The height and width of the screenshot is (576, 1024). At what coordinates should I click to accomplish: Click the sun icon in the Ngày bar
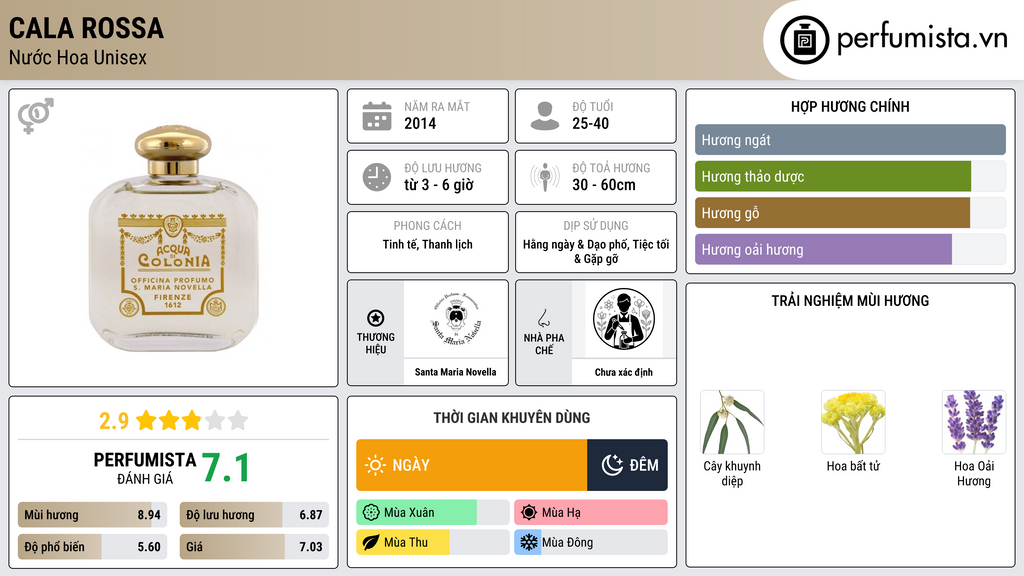pos(375,465)
